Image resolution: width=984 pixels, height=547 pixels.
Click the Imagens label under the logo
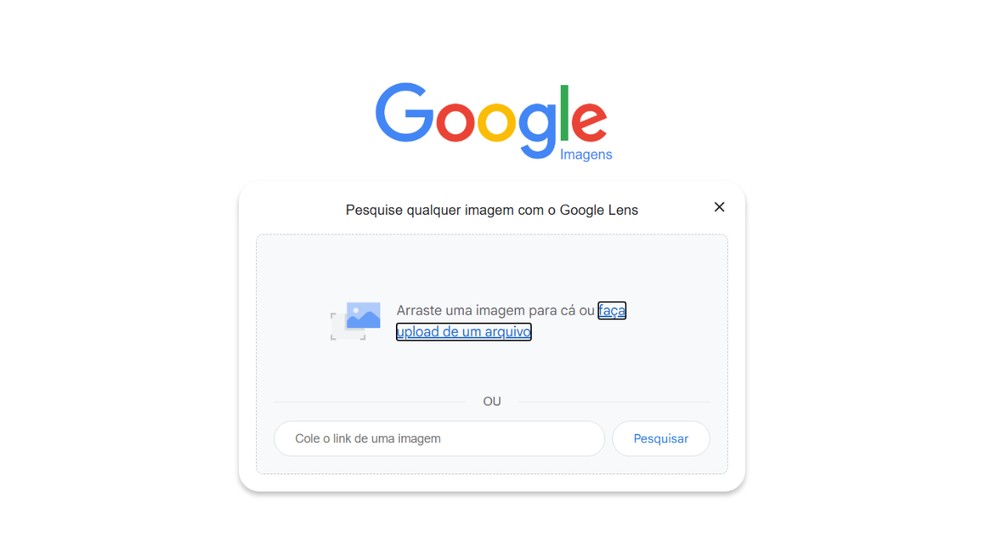(586, 154)
